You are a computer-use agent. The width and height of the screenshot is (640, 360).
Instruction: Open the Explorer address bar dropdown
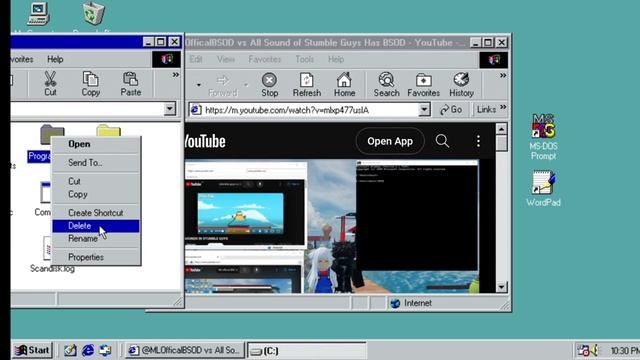169,109
